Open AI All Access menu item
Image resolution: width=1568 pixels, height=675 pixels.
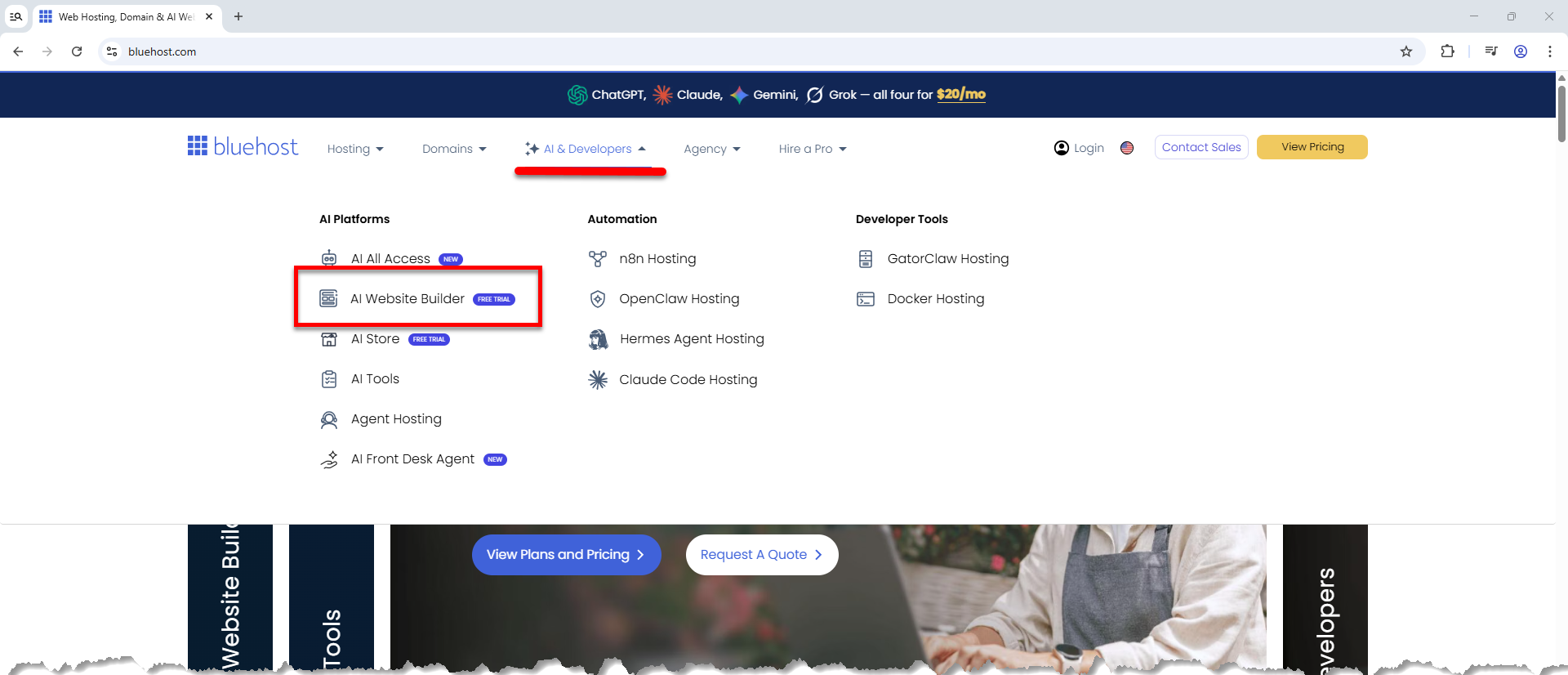392,258
